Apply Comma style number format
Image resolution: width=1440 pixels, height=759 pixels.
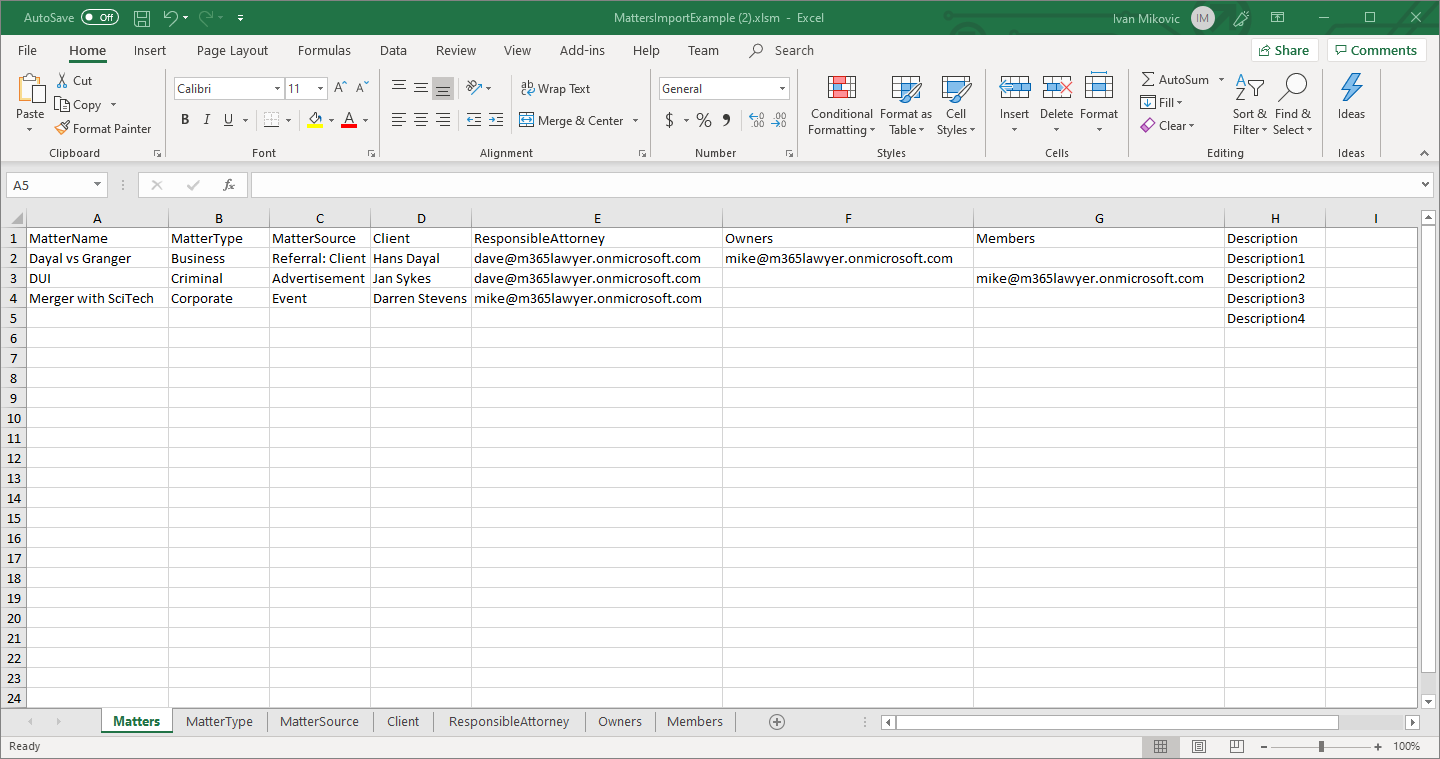pos(726,120)
